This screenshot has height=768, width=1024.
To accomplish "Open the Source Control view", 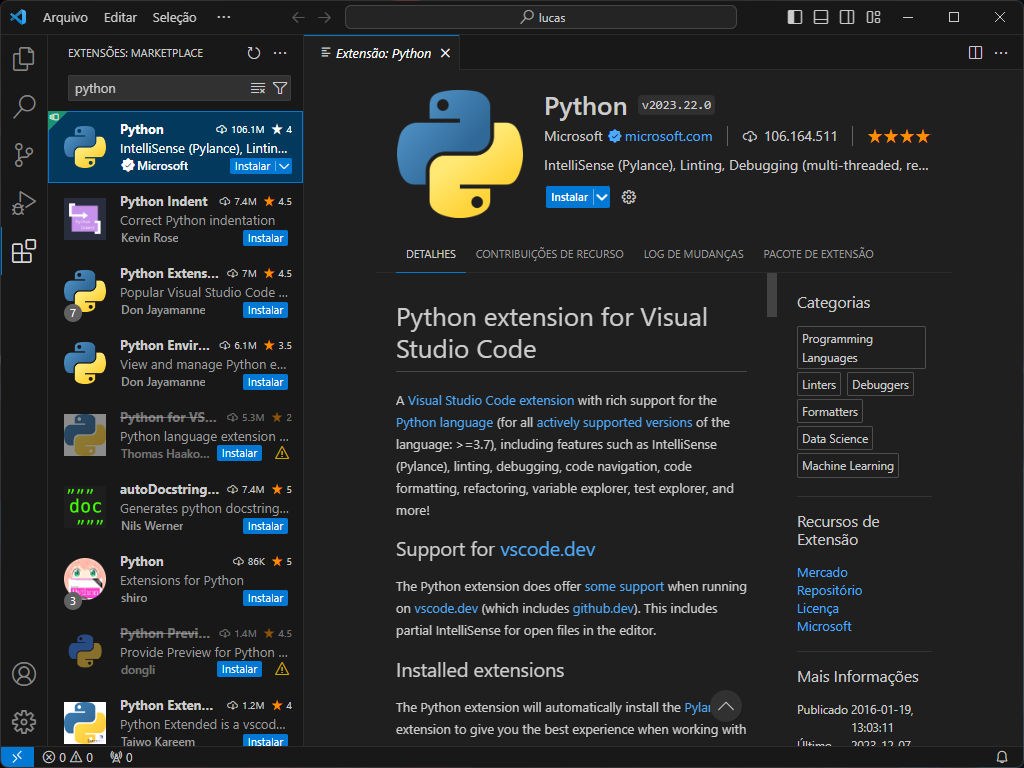I will click(x=24, y=155).
